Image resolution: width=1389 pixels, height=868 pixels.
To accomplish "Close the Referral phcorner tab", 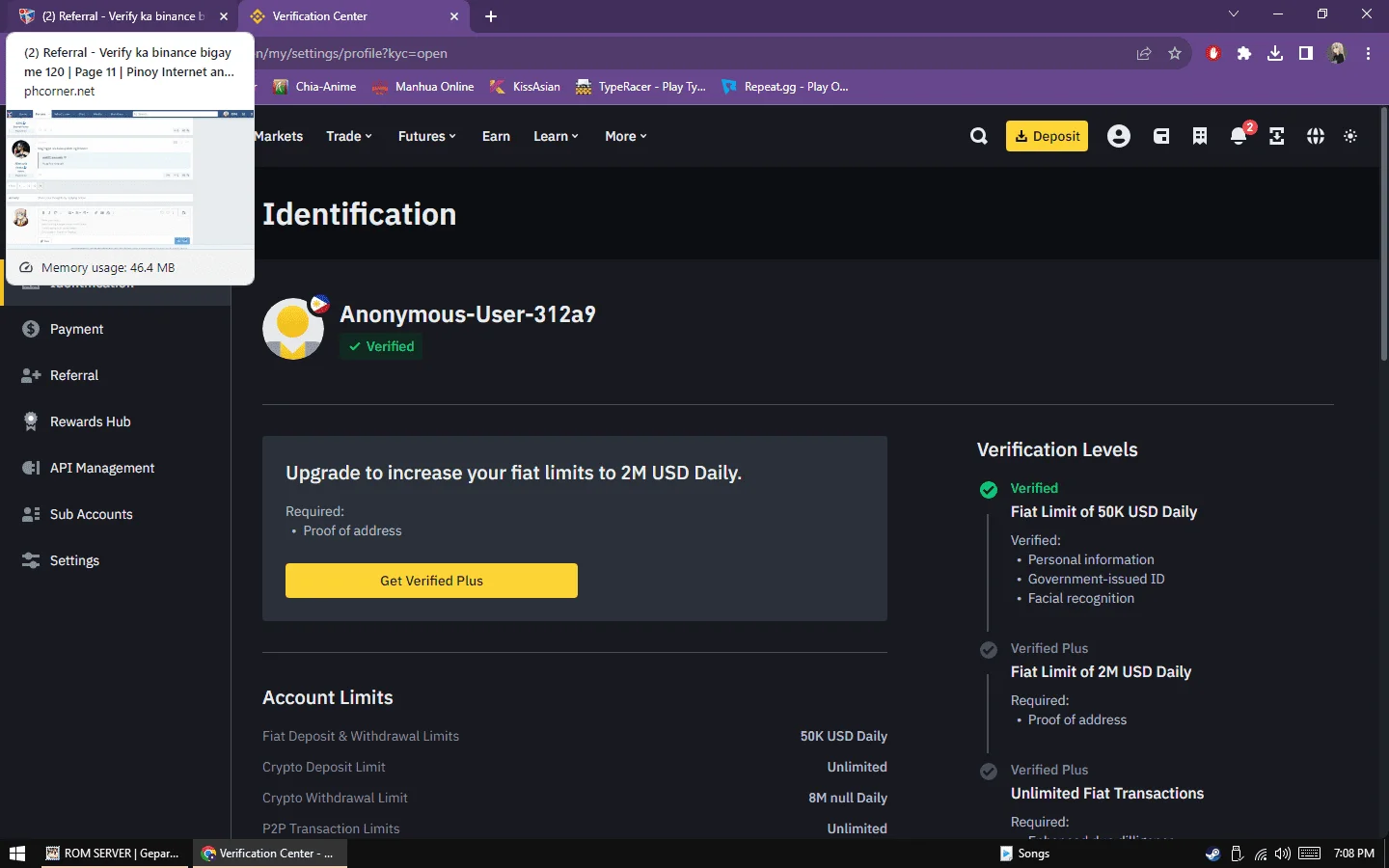I will click(x=224, y=16).
